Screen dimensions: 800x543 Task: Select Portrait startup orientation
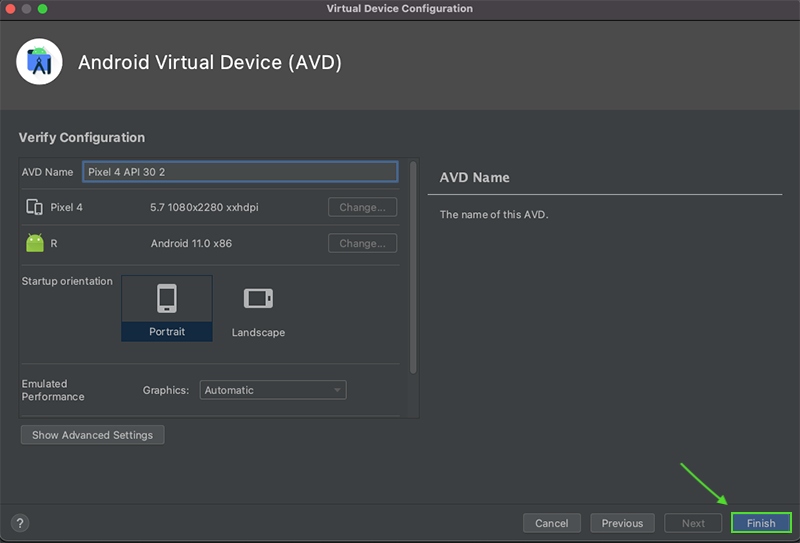(167, 308)
